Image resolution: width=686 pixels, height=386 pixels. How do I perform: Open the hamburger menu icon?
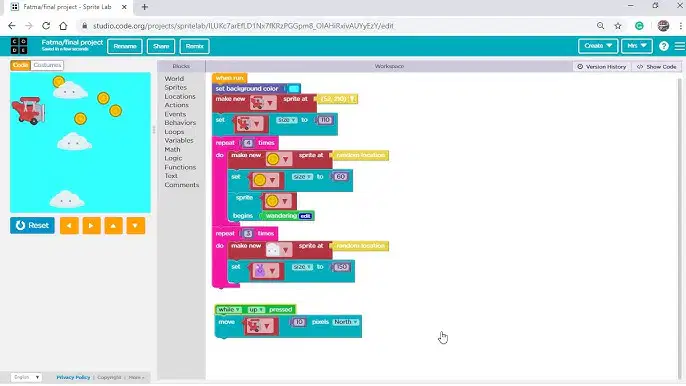point(679,46)
